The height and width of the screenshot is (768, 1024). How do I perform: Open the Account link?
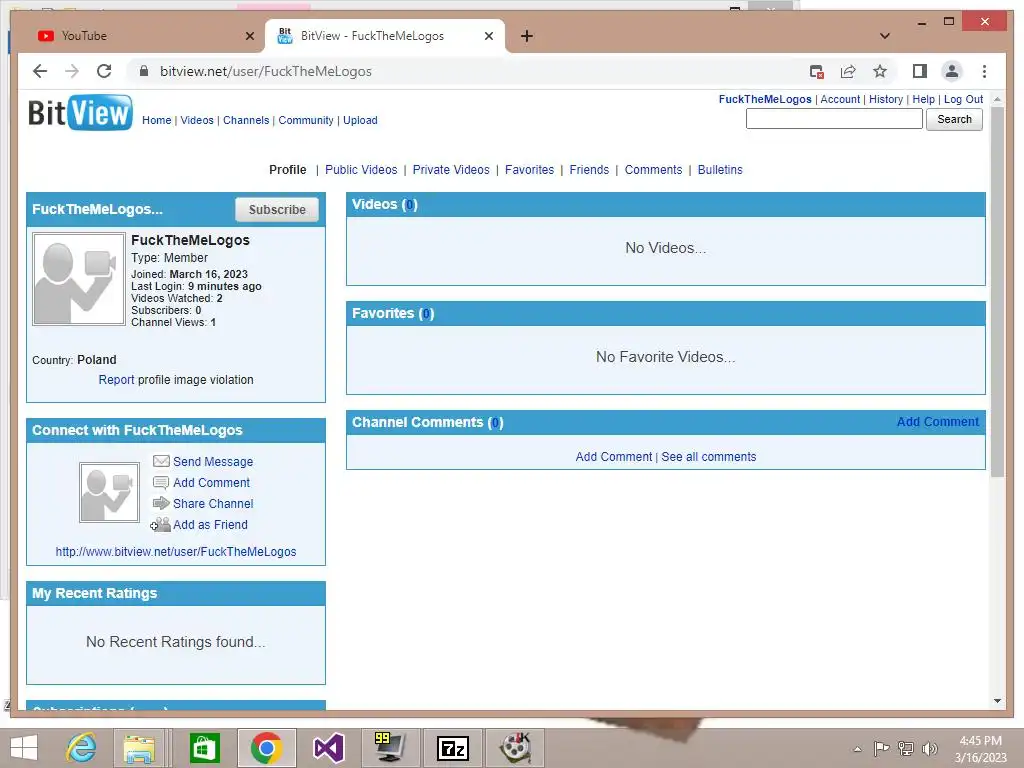coord(840,99)
